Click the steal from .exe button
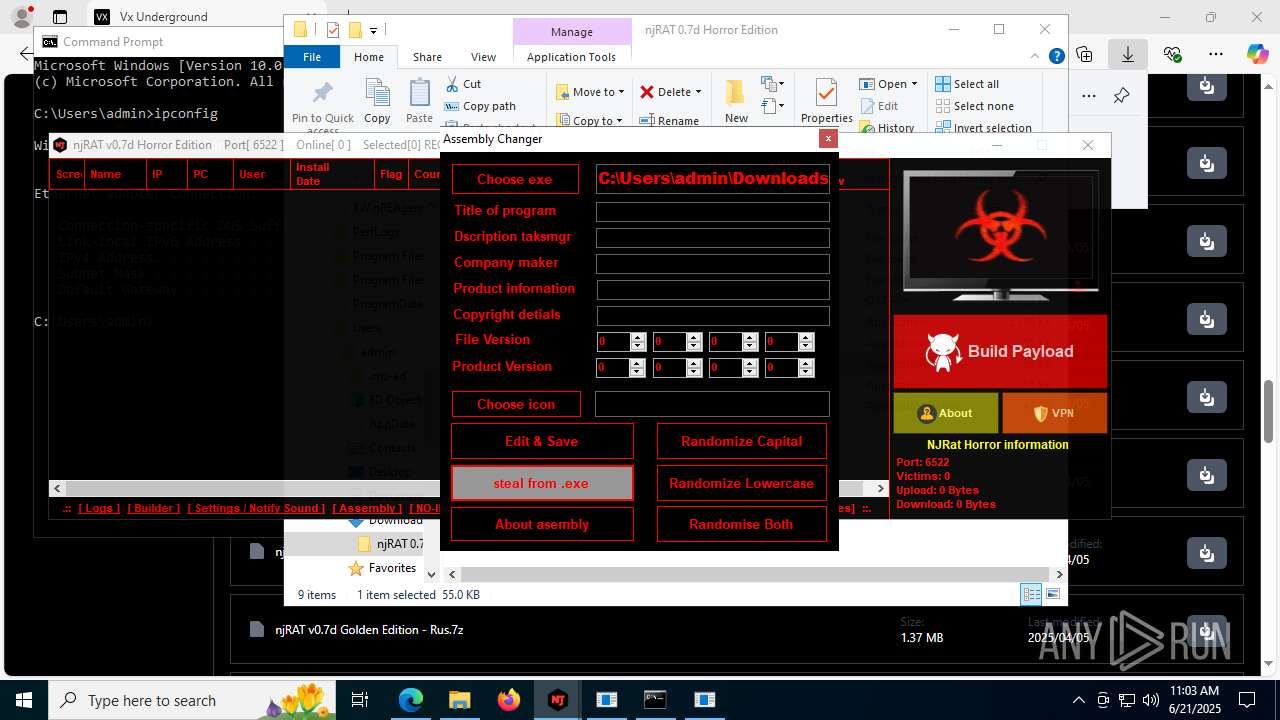The image size is (1280, 720). (x=542, y=483)
